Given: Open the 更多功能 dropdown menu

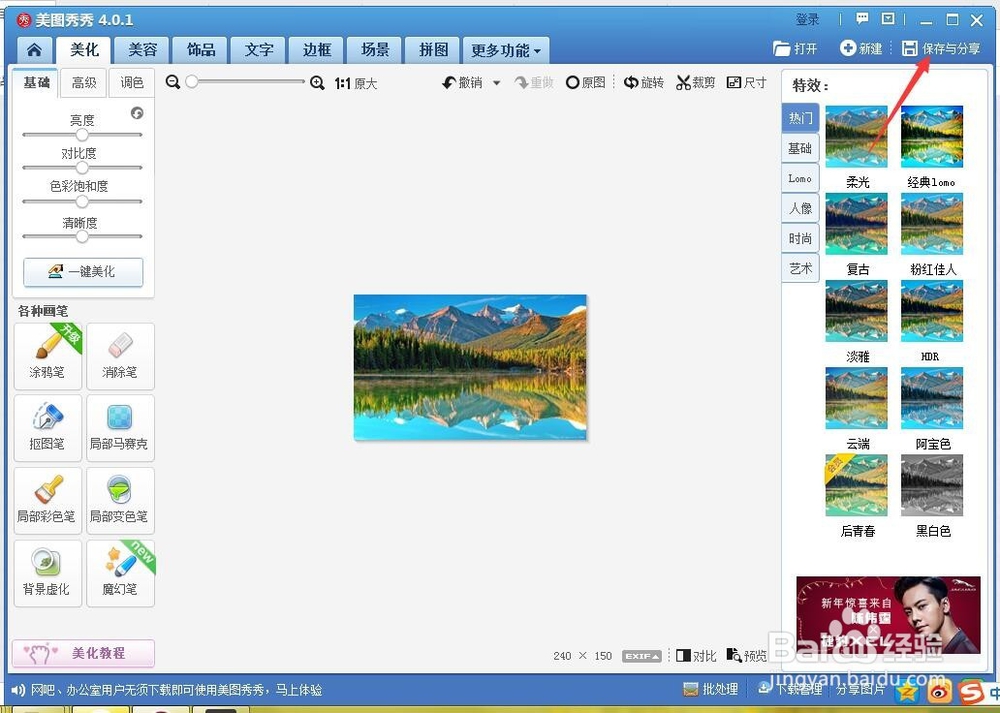Looking at the screenshot, I should pyautogui.click(x=506, y=49).
